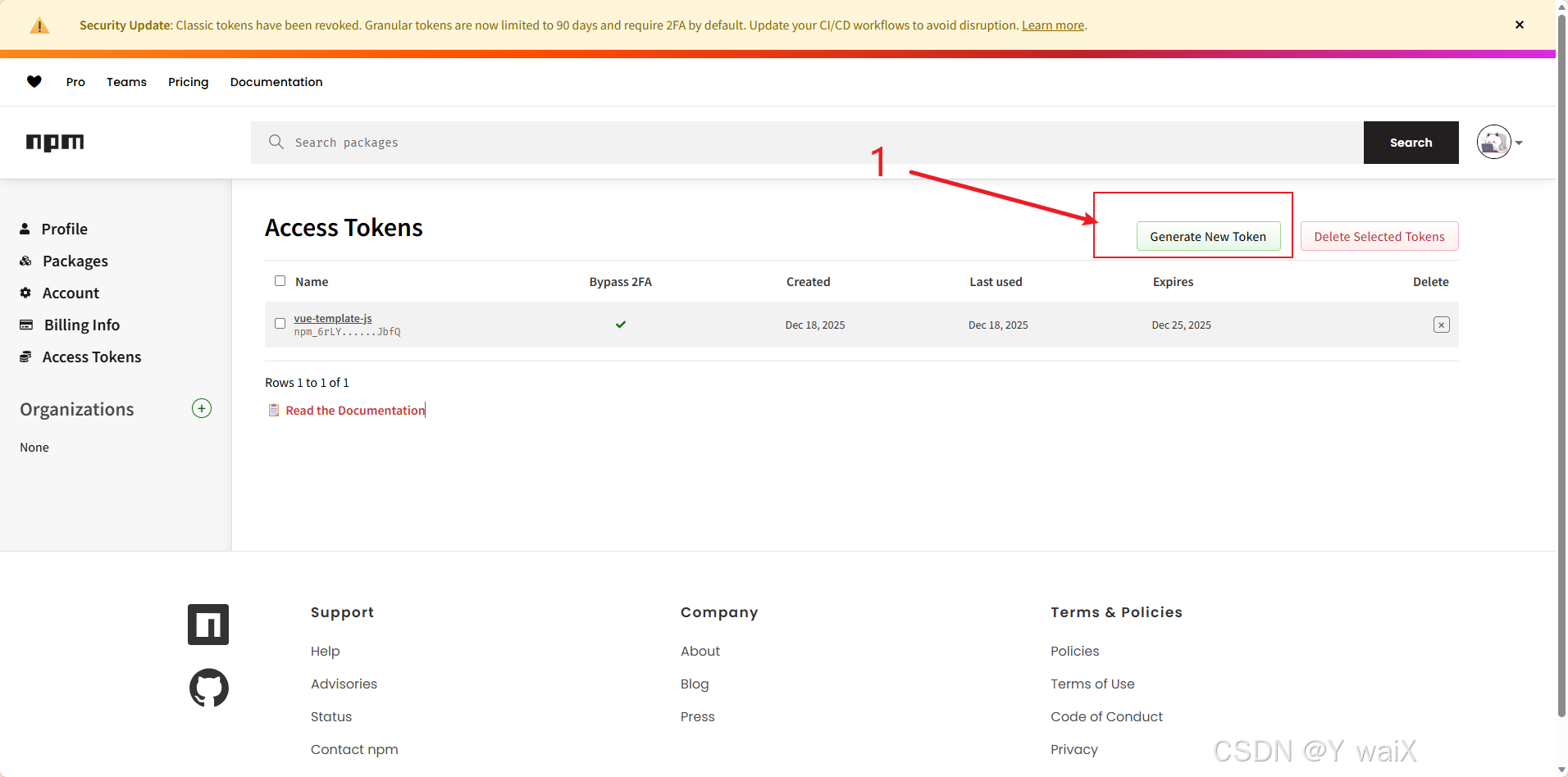Click the documentation clipboard icon

(274, 410)
